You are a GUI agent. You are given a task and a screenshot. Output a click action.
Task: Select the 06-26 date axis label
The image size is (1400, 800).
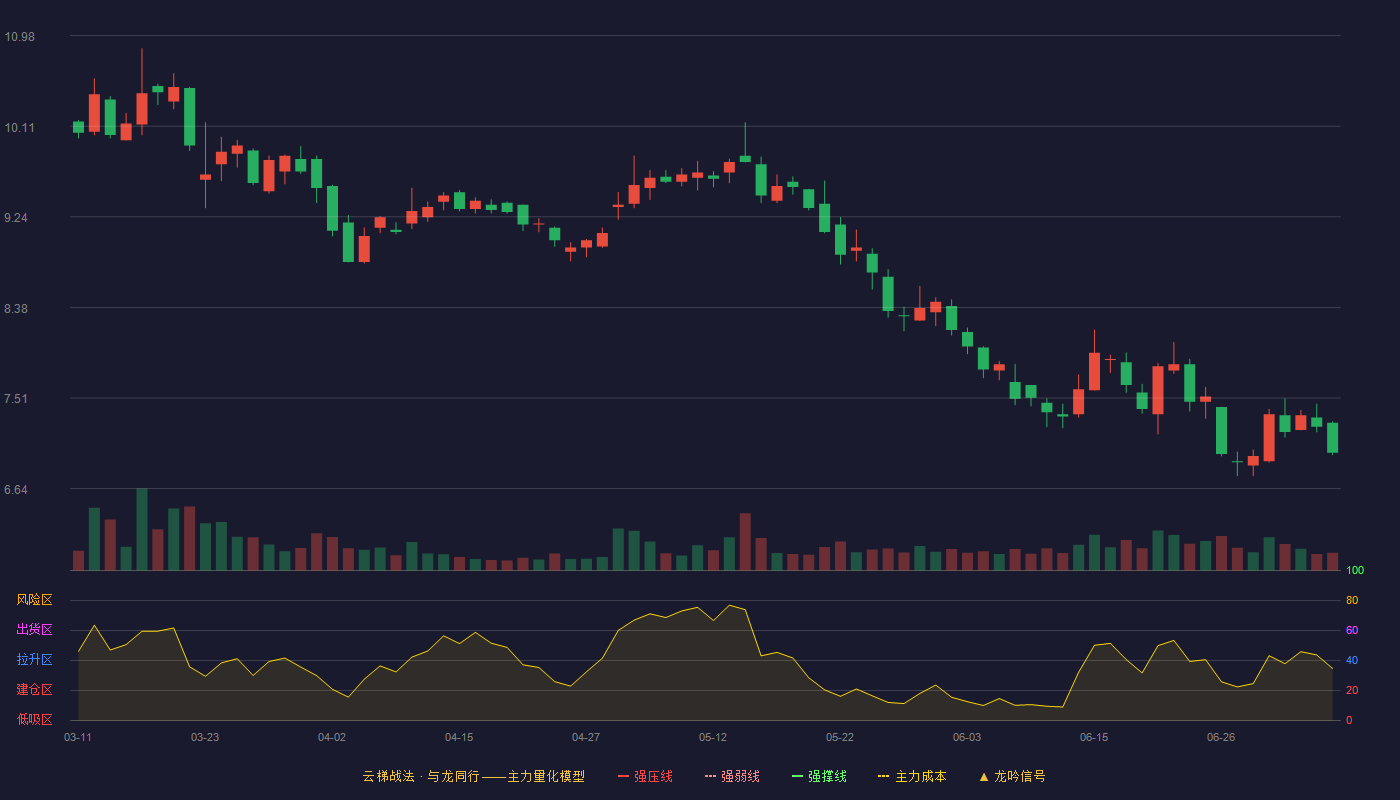point(1221,737)
